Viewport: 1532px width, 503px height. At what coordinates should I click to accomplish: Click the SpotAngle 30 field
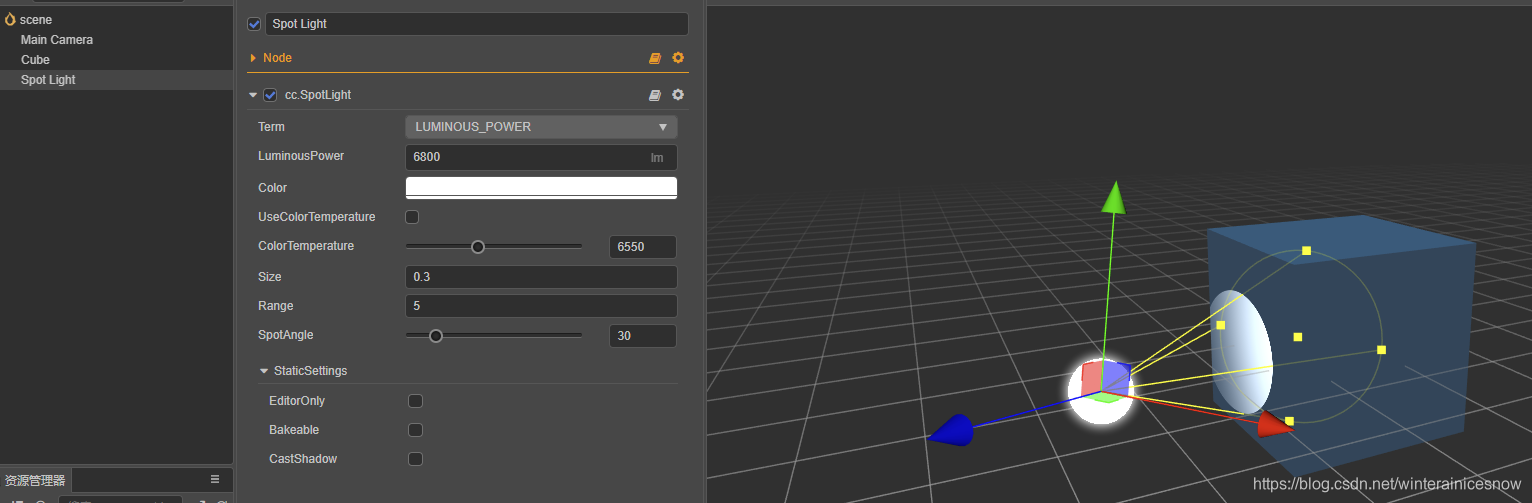(x=643, y=336)
